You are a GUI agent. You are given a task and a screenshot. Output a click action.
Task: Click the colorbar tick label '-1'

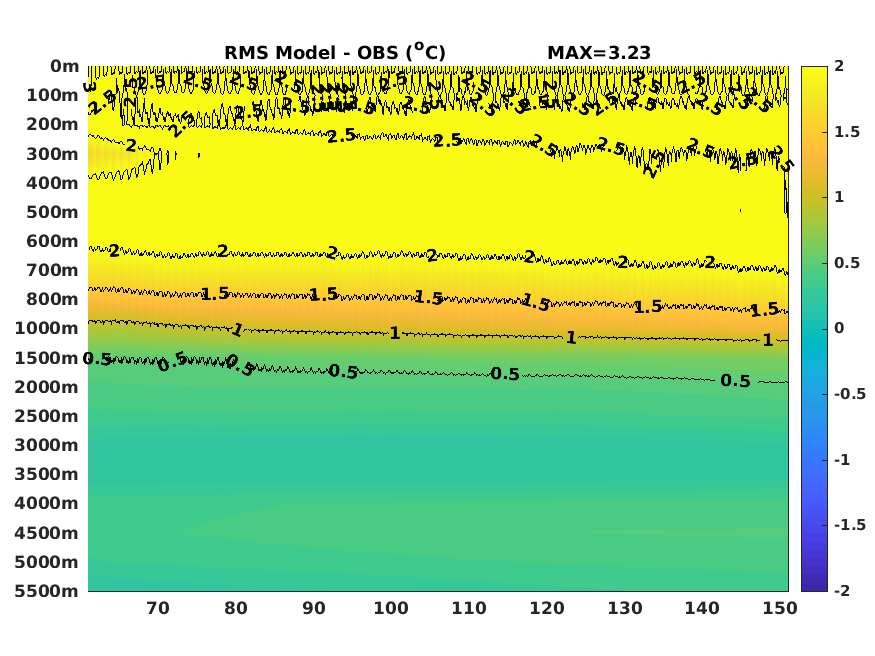842,460
